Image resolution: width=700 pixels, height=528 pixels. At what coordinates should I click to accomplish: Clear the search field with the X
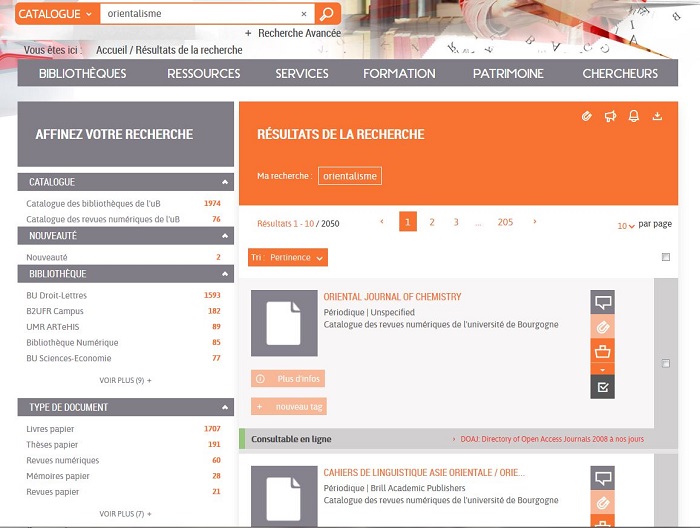pos(304,14)
